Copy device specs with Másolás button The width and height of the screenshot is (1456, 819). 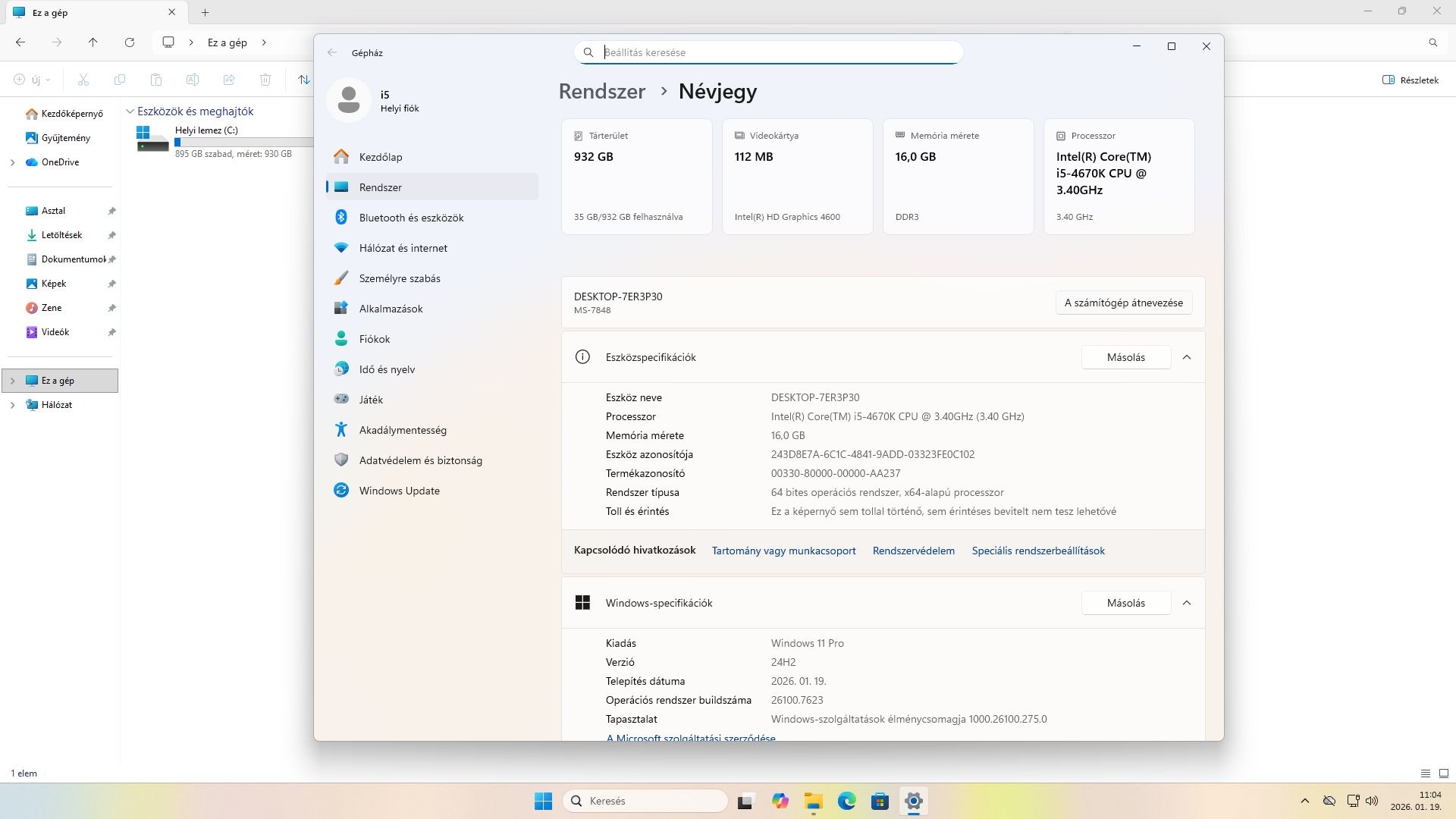click(x=1125, y=357)
